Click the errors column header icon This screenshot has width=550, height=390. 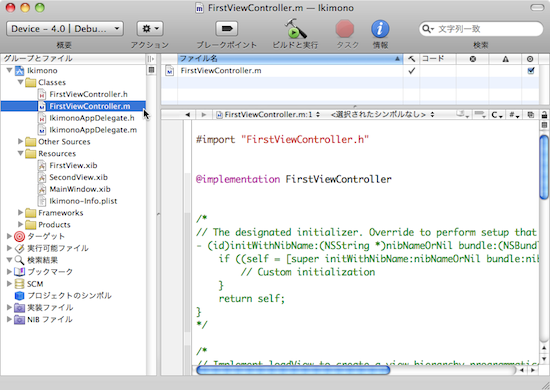point(473,59)
